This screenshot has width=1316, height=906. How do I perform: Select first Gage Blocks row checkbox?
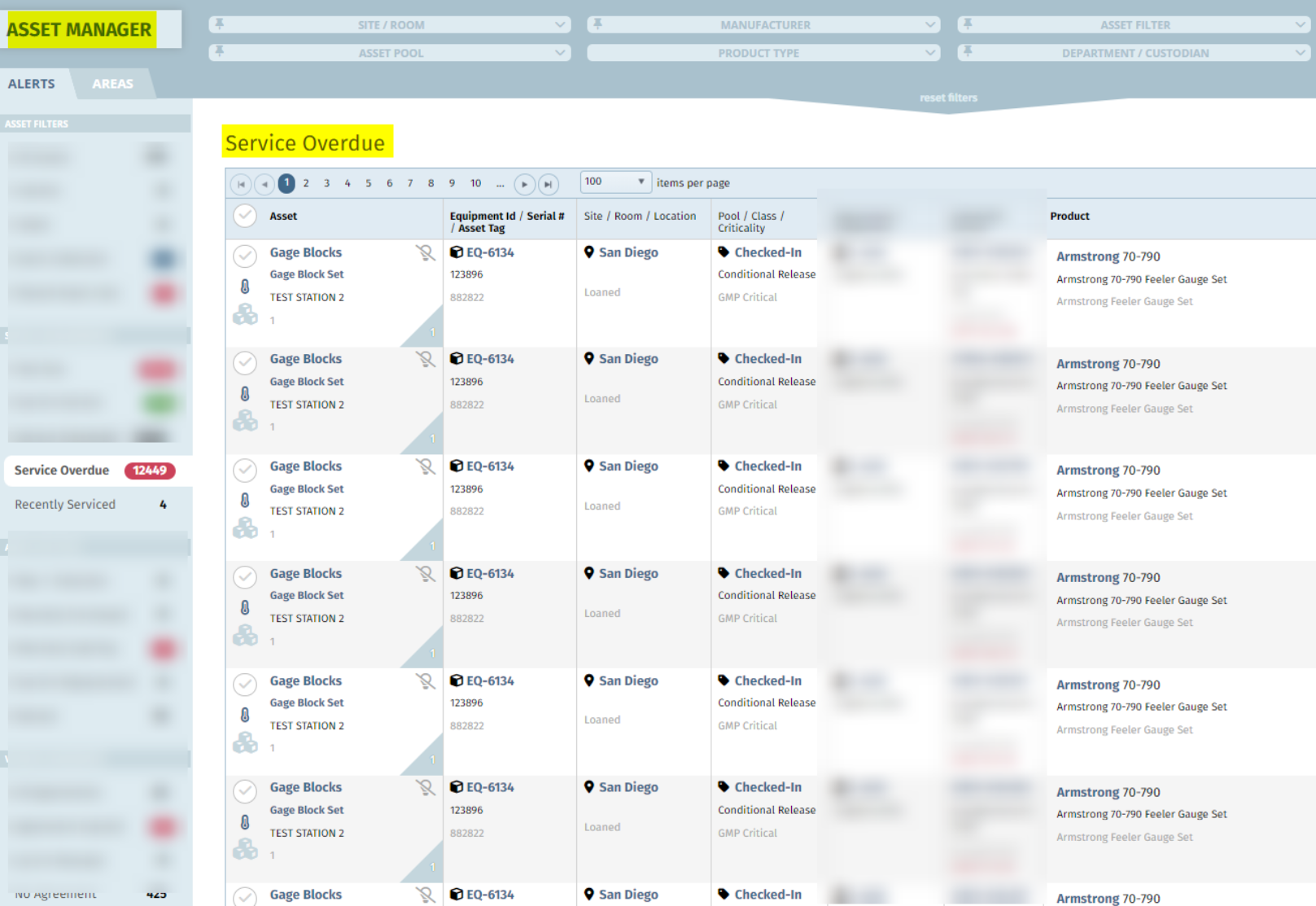click(x=245, y=256)
